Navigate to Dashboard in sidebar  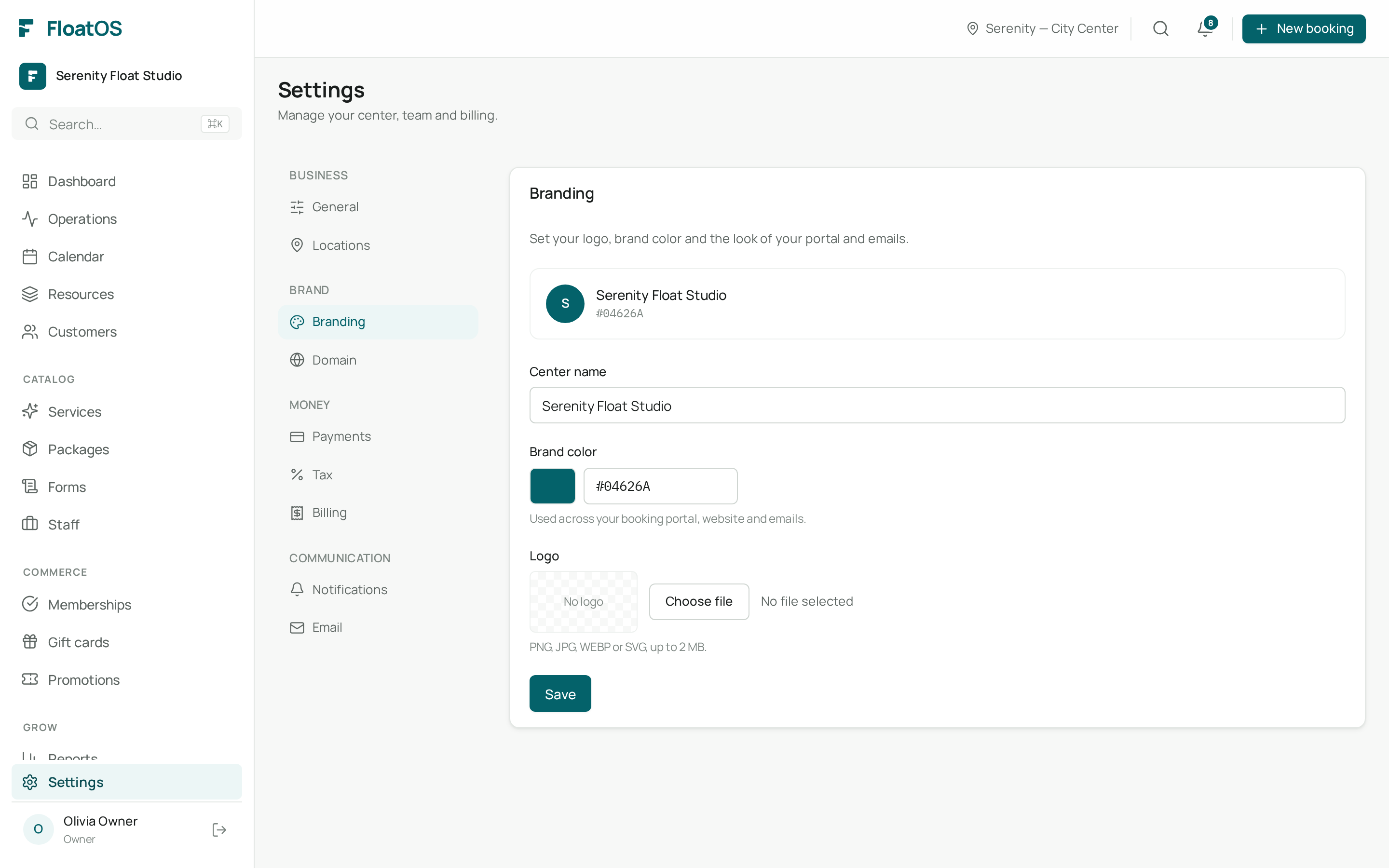click(127, 181)
